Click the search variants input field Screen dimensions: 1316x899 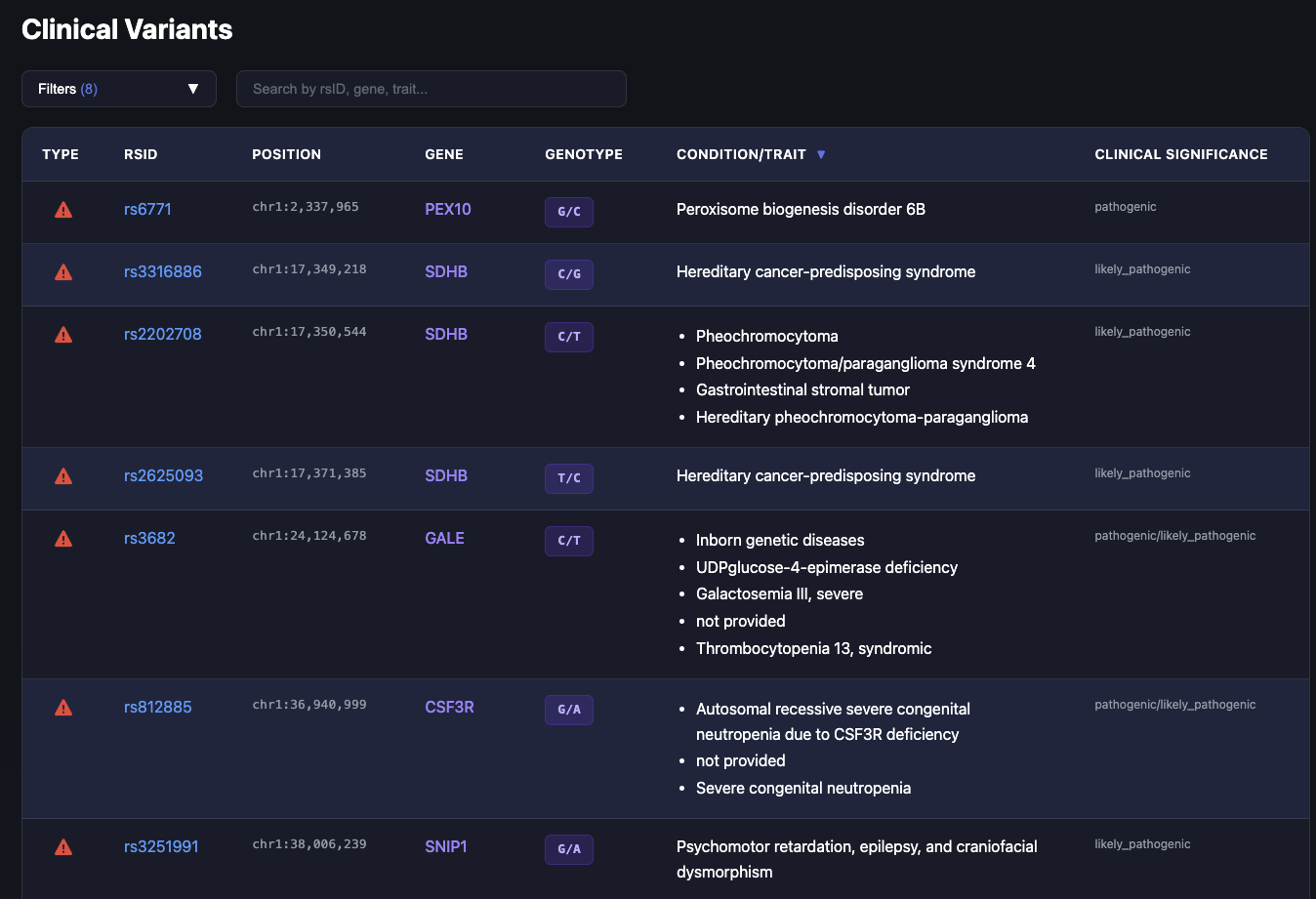431,89
